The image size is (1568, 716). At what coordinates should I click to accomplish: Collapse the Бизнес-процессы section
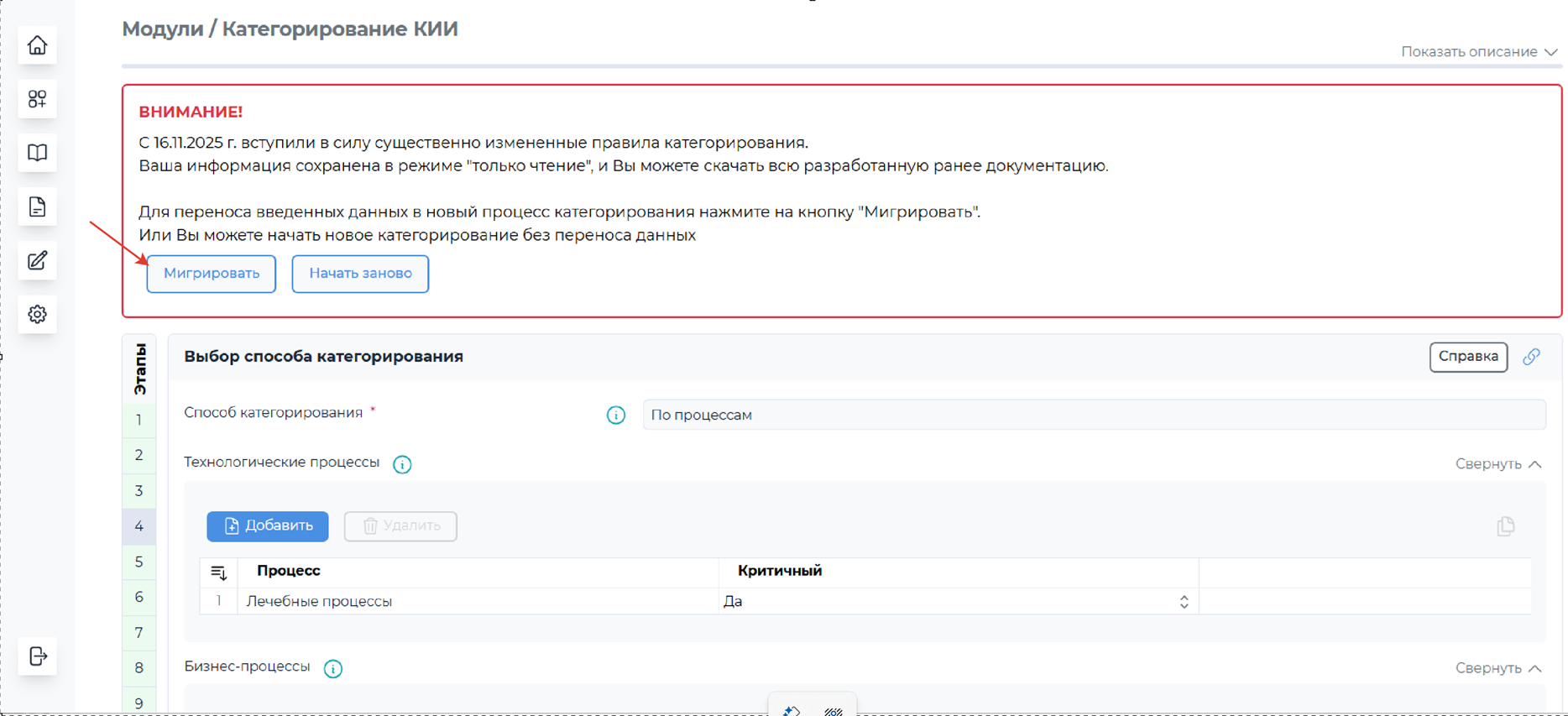click(x=1497, y=668)
